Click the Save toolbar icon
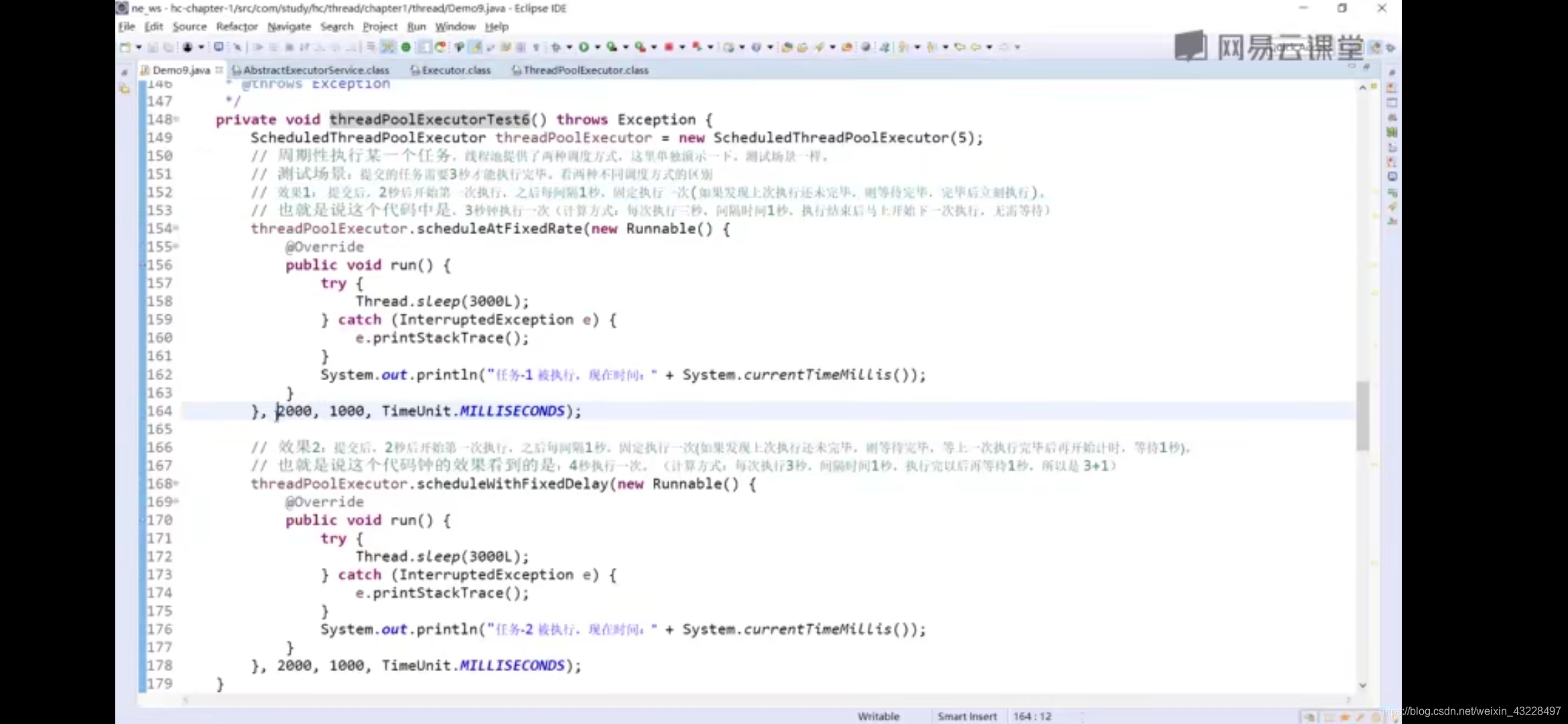The image size is (1568, 724). pyautogui.click(x=153, y=47)
